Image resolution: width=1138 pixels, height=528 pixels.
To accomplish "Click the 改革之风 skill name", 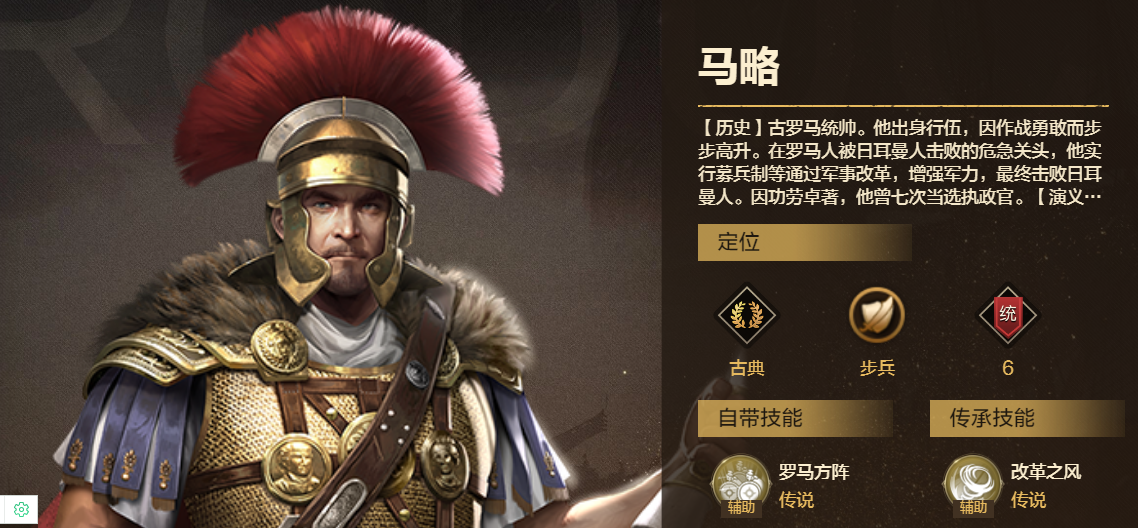I will point(1046,473).
